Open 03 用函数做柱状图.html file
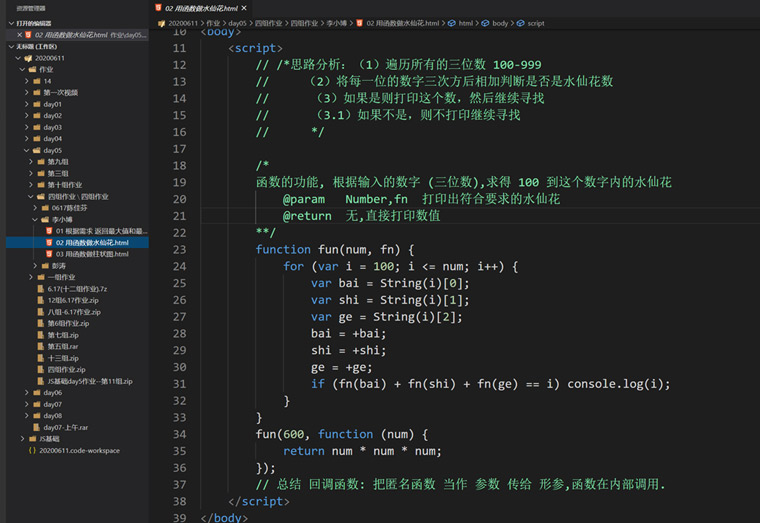The width and height of the screenshot is (760, 523). 92,254
